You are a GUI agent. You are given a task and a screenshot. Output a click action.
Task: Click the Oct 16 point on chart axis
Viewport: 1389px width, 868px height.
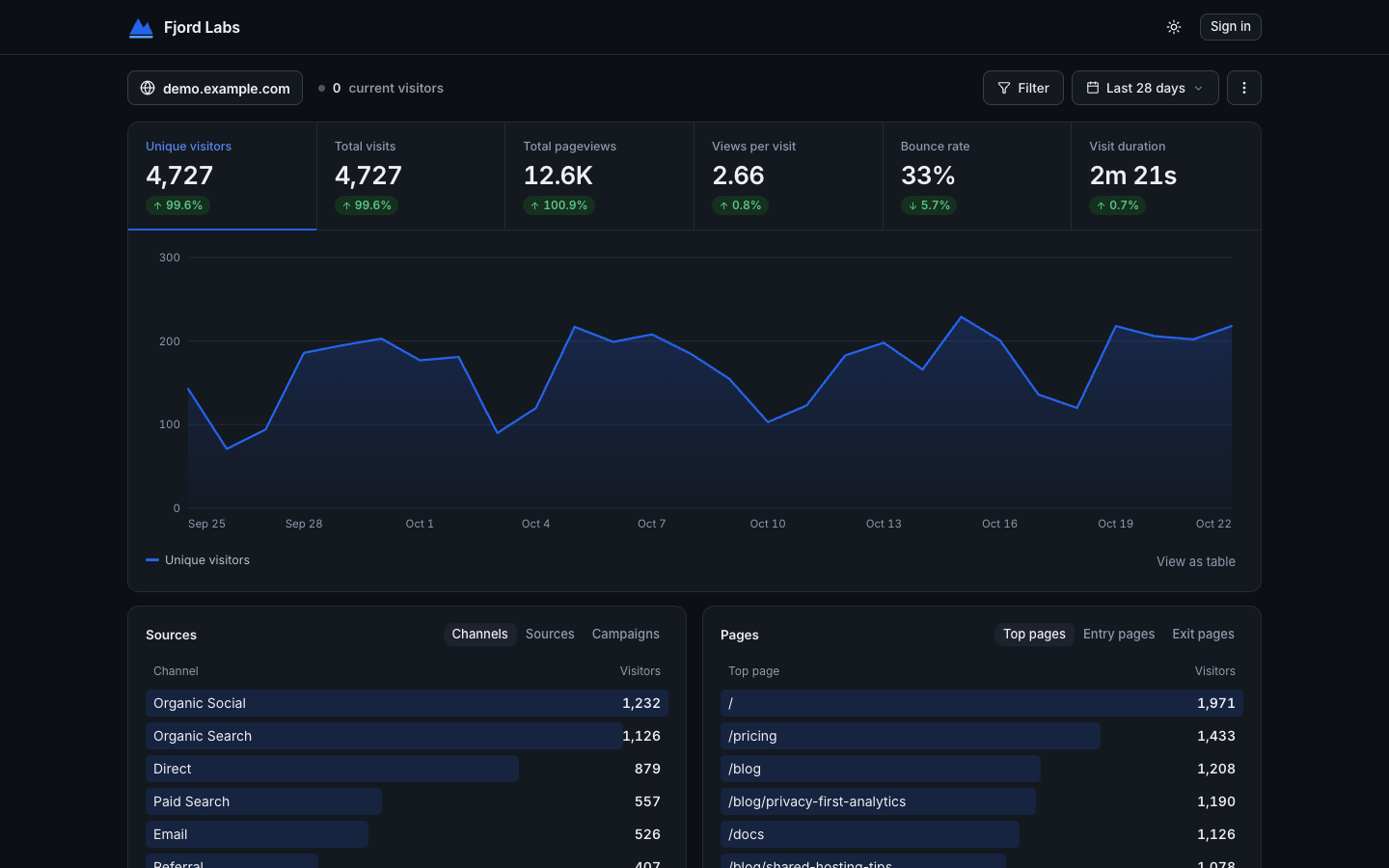tap(999, 524)
